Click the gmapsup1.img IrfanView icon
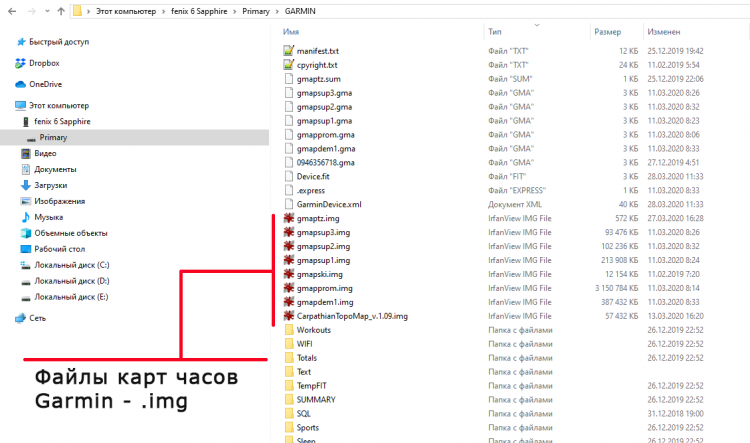 [288, 260]
